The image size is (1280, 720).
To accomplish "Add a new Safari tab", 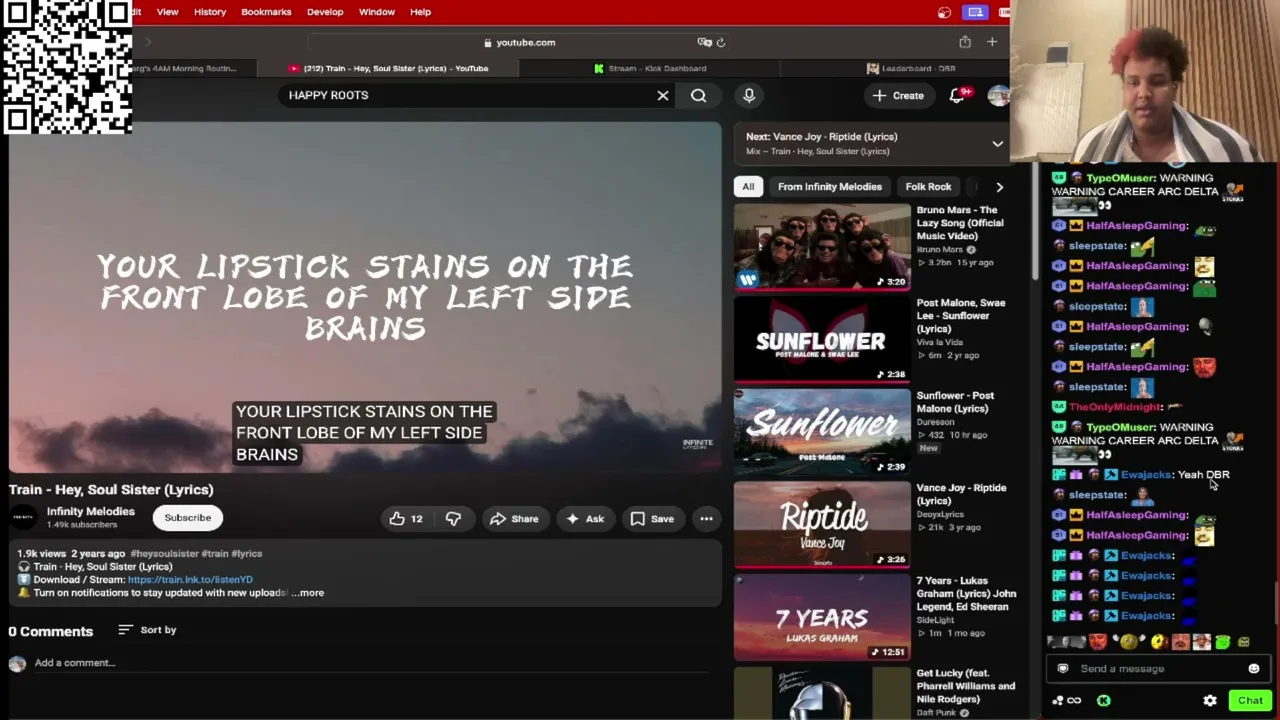I will coord(992,42).
